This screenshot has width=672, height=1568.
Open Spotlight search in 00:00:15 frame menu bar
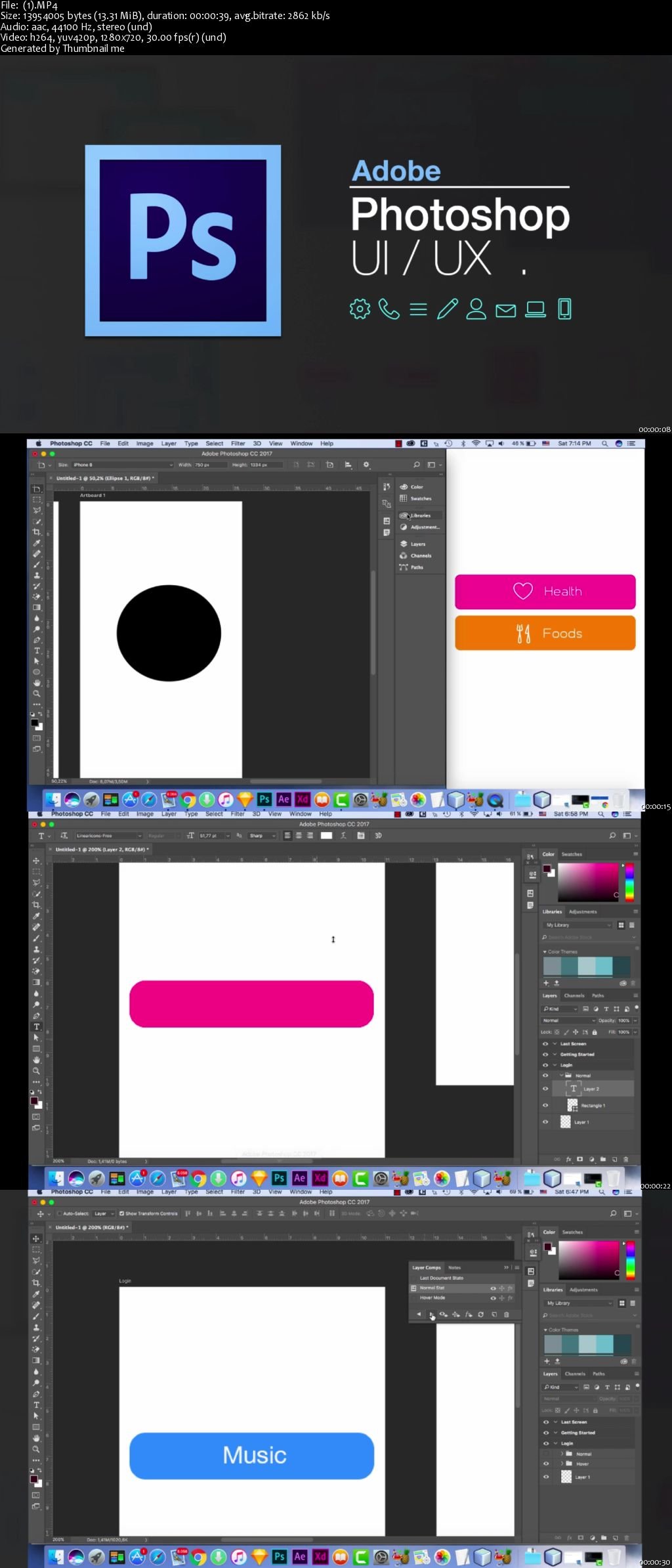pos(604,444)
